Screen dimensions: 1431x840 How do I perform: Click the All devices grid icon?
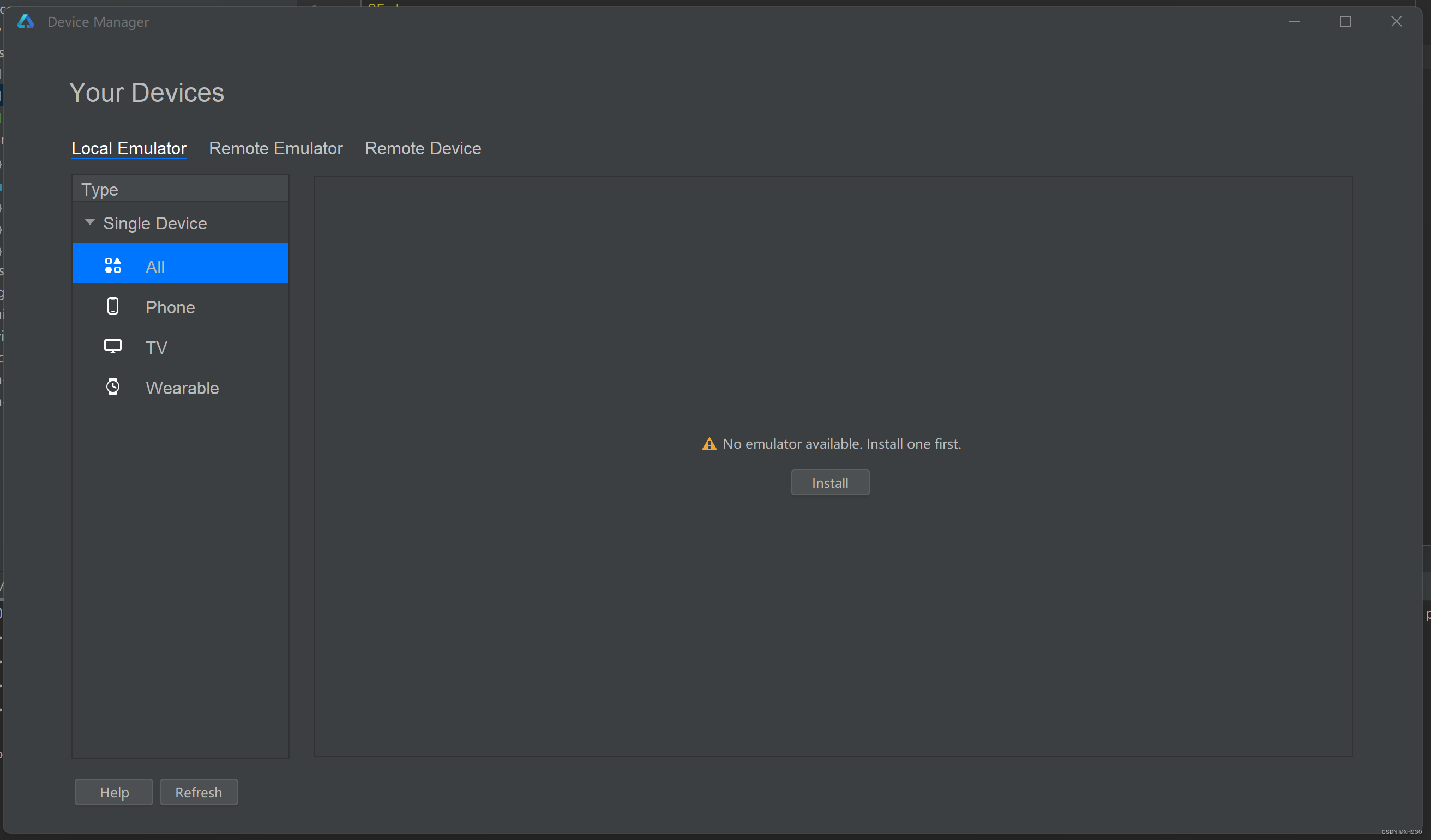(112, 265)
